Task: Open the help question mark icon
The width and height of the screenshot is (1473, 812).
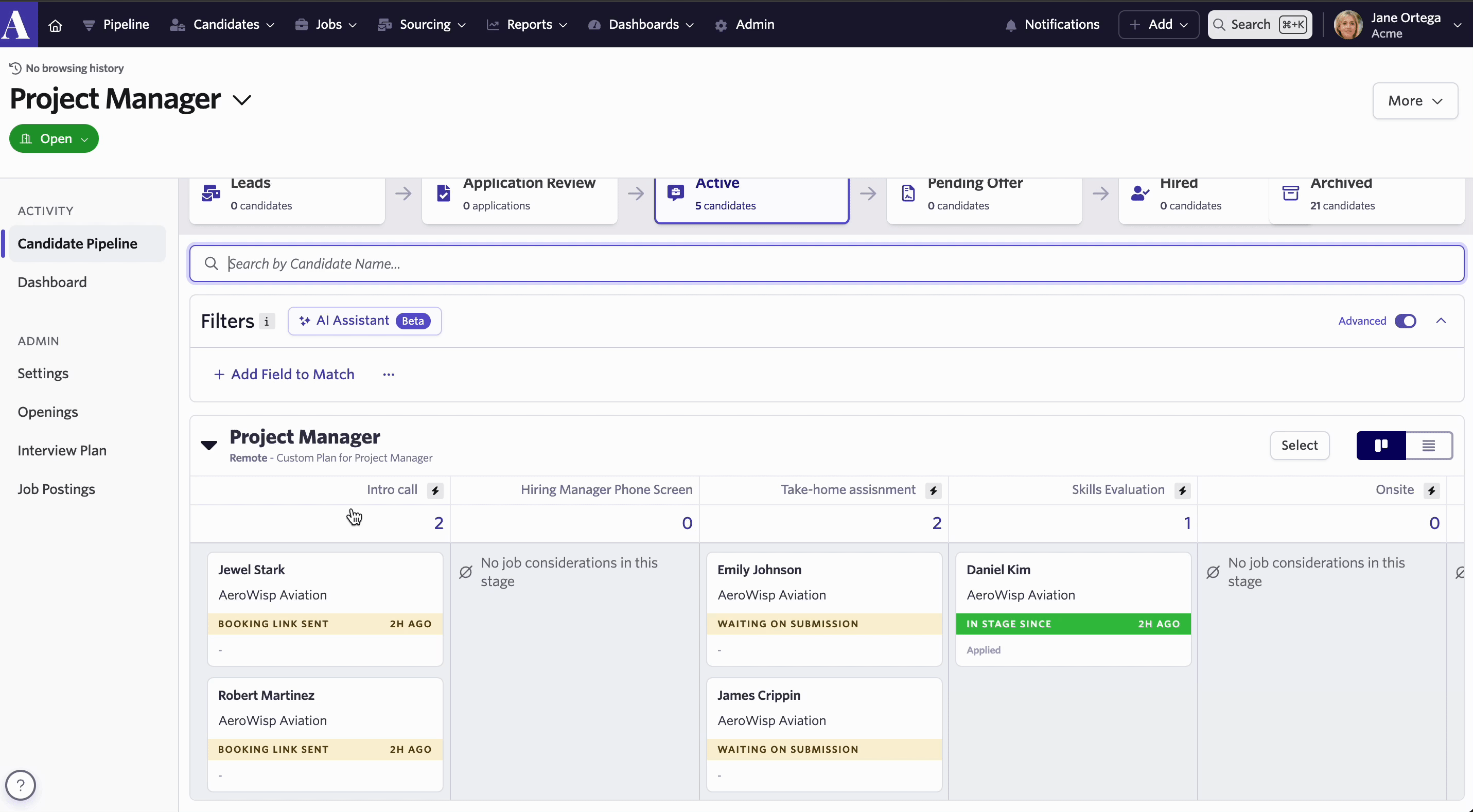Action: tap(21, 785)
